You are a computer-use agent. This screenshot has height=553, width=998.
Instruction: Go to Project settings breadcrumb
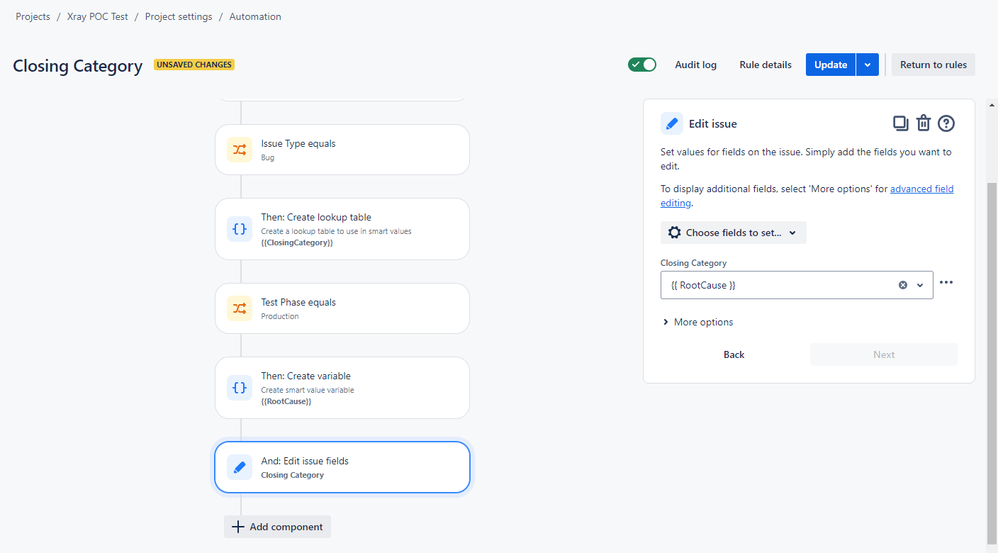click(178, 17)
